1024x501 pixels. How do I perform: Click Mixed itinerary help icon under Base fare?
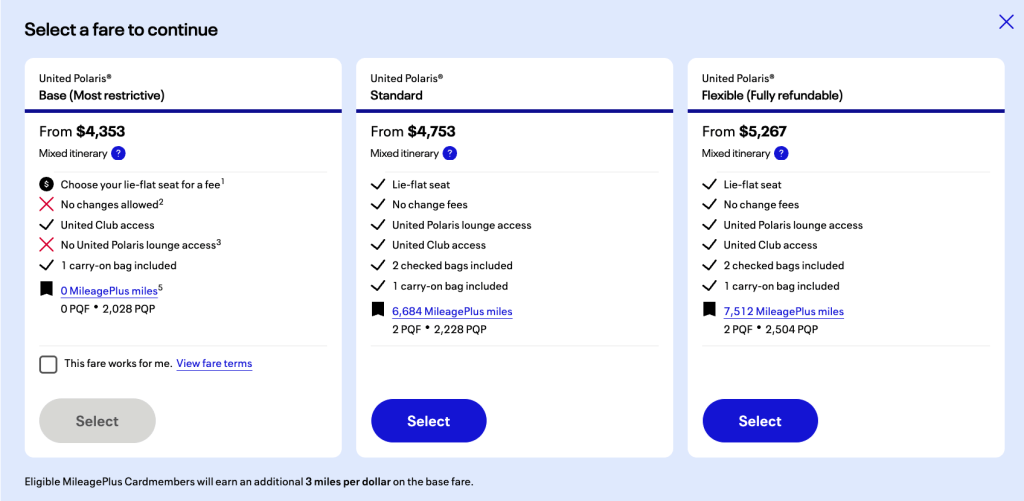pyautogui.click(x=118, y=153)
